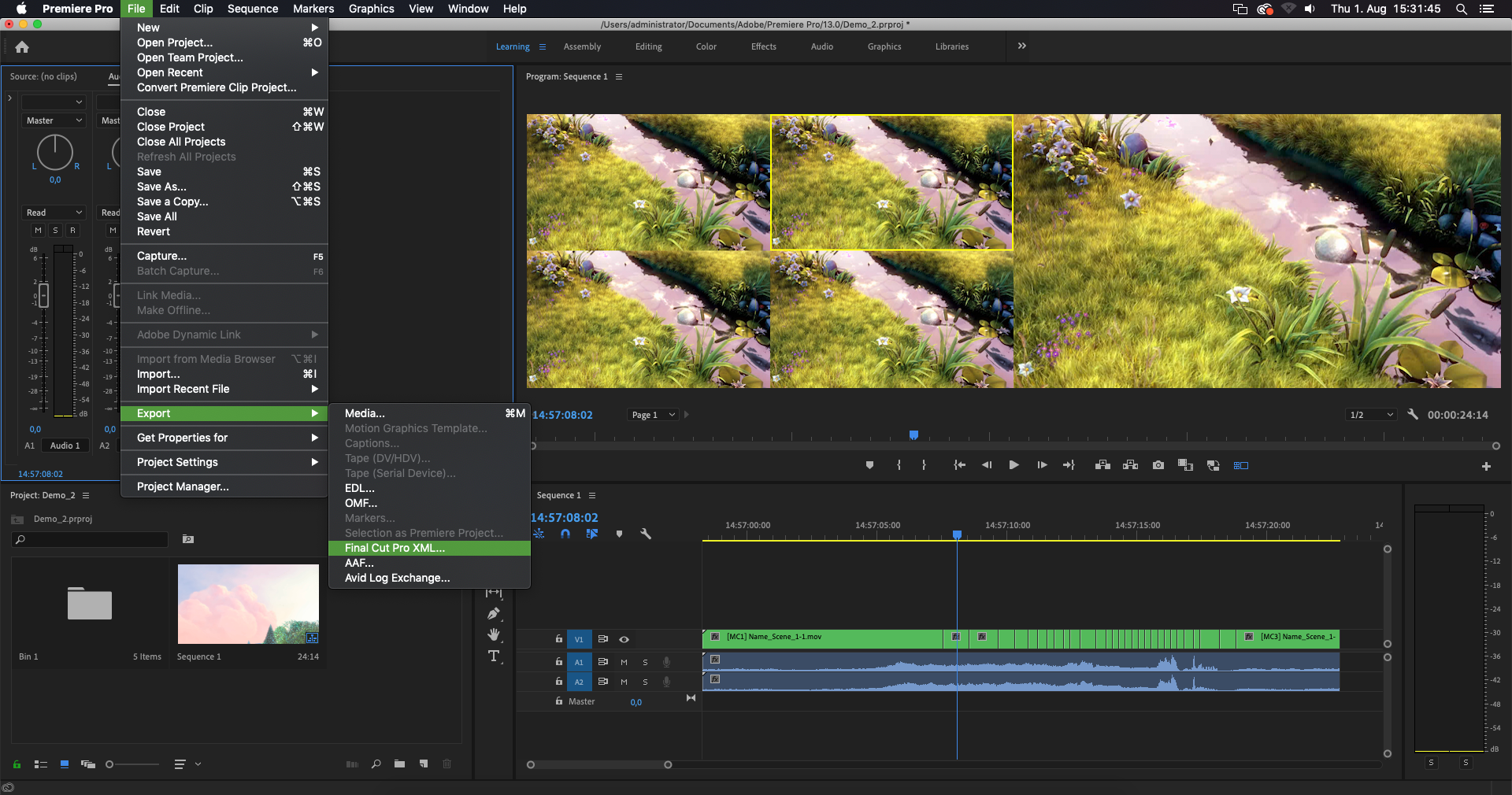
Task: Switch to the Editing workspace tab
Action: point(649,46)
